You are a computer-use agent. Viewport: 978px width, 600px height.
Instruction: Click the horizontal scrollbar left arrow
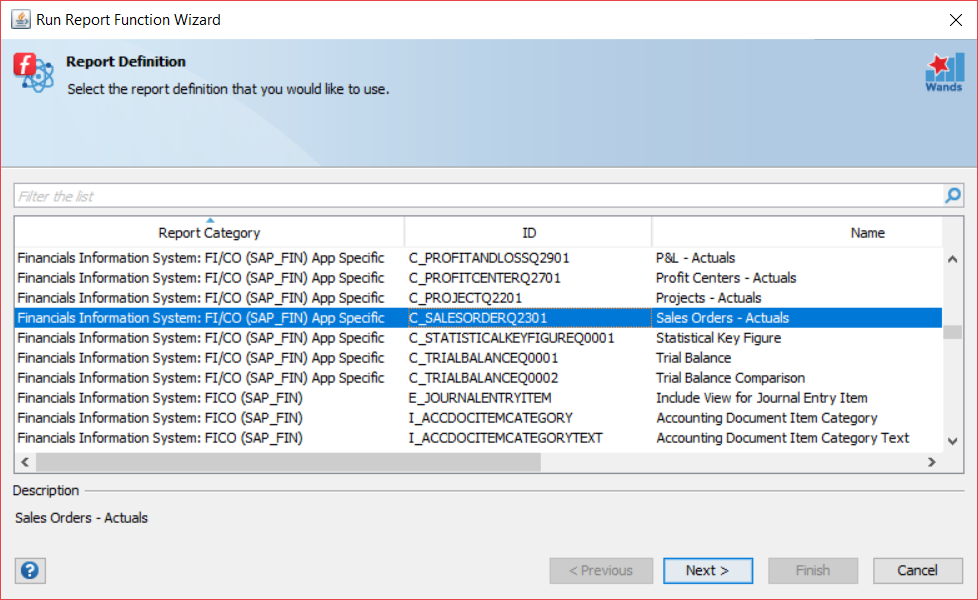coord(24,462)
